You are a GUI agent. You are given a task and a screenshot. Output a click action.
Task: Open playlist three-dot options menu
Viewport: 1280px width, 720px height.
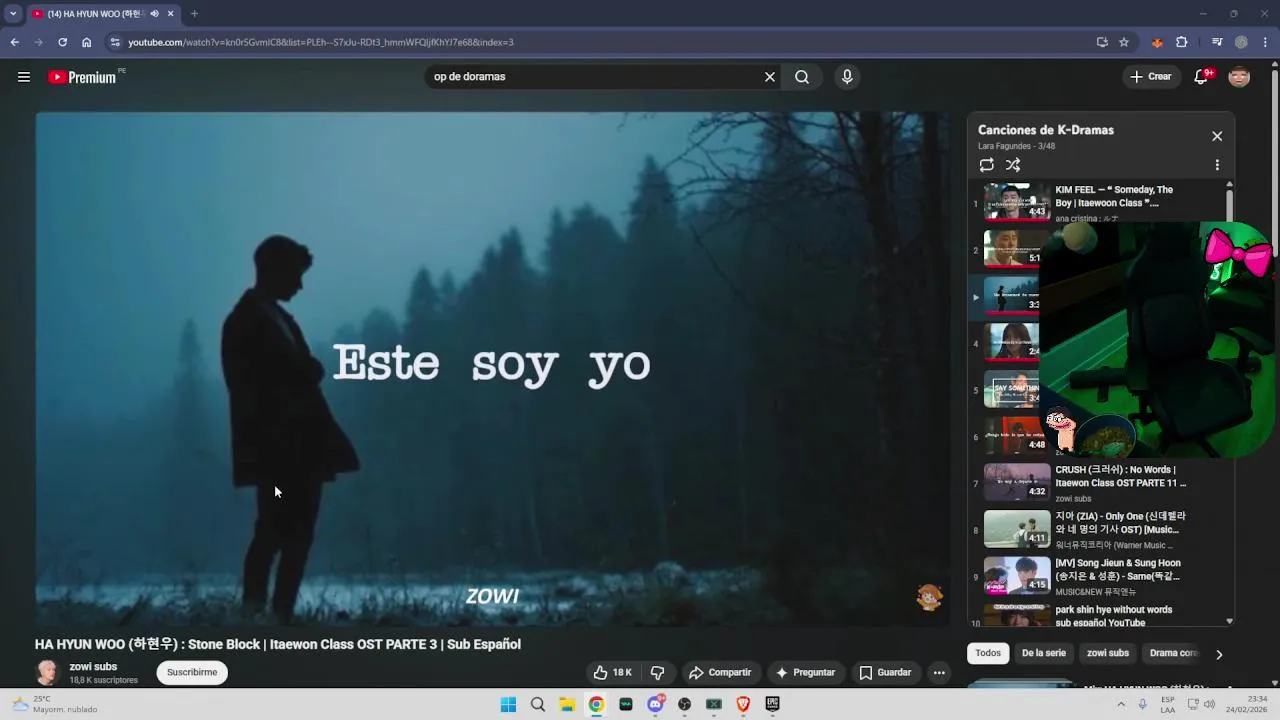tap(1217, 165)
